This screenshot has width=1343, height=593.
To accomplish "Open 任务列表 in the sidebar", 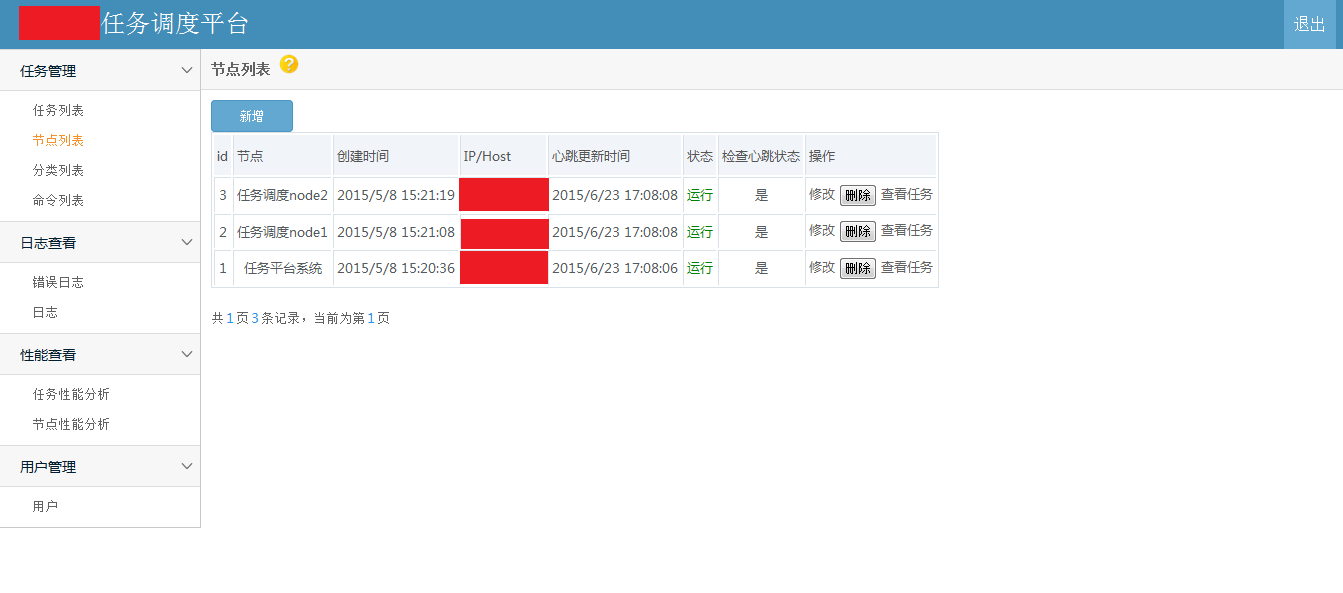I will point(58,110).
